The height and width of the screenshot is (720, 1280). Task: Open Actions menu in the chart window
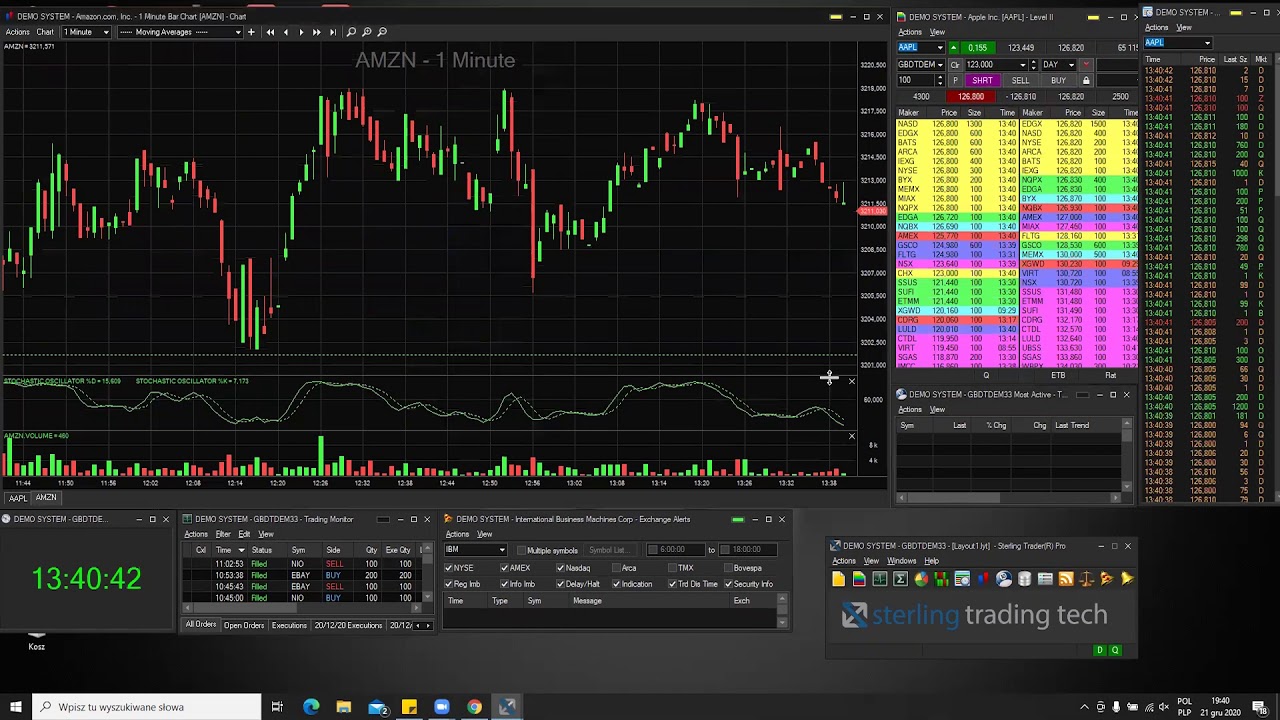pos(17,32)
